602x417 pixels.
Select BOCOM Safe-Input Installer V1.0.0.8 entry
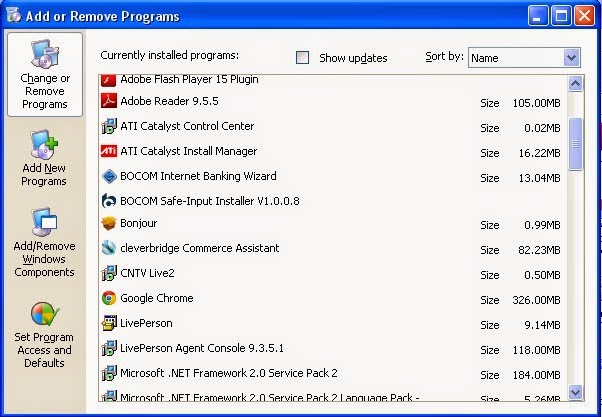333,201
